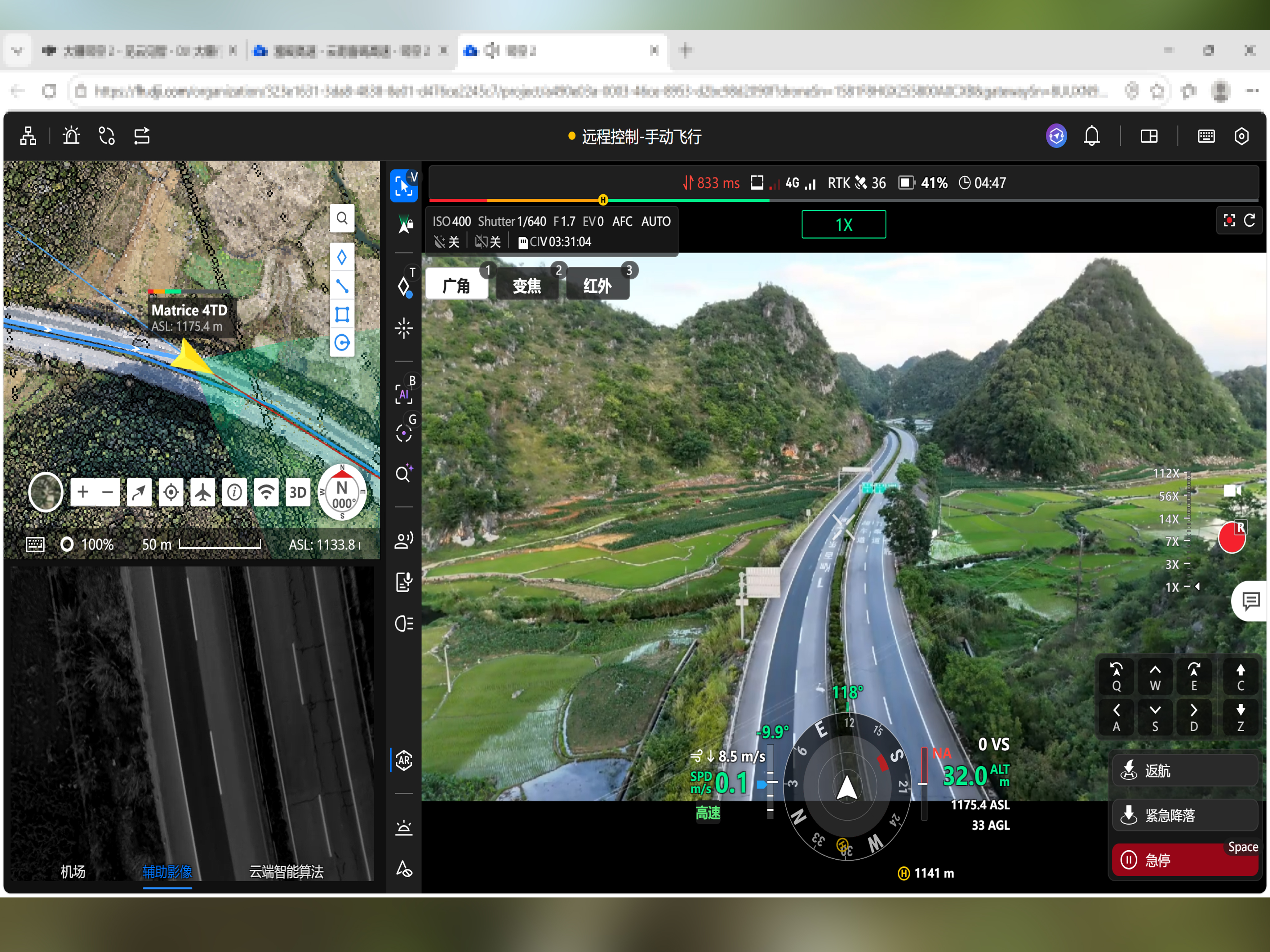
Task: Activate the smart search magnifier tool
Action: (404, 474)
